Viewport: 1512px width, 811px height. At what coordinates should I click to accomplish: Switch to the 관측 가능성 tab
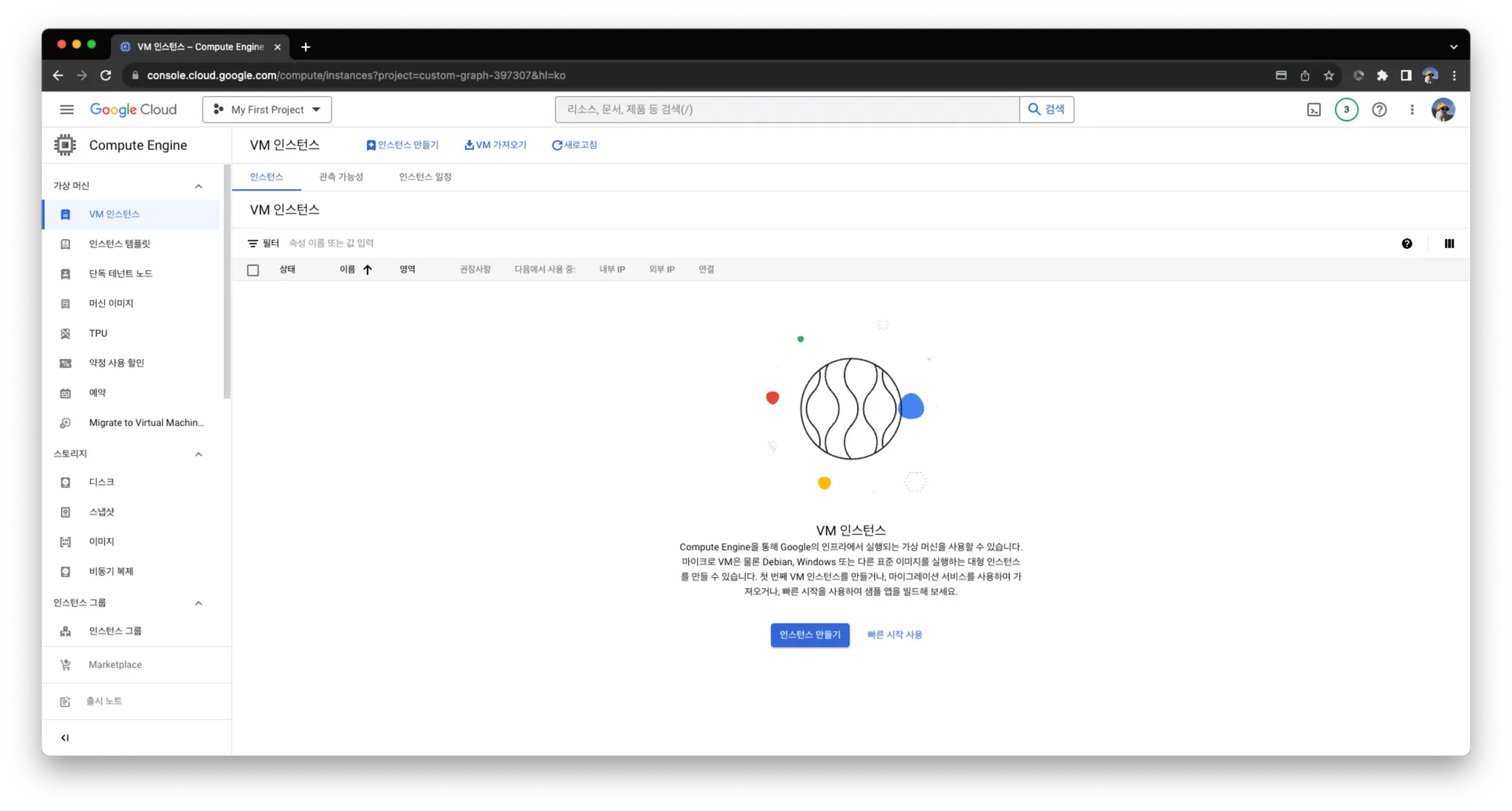click(x=340, y=177)
